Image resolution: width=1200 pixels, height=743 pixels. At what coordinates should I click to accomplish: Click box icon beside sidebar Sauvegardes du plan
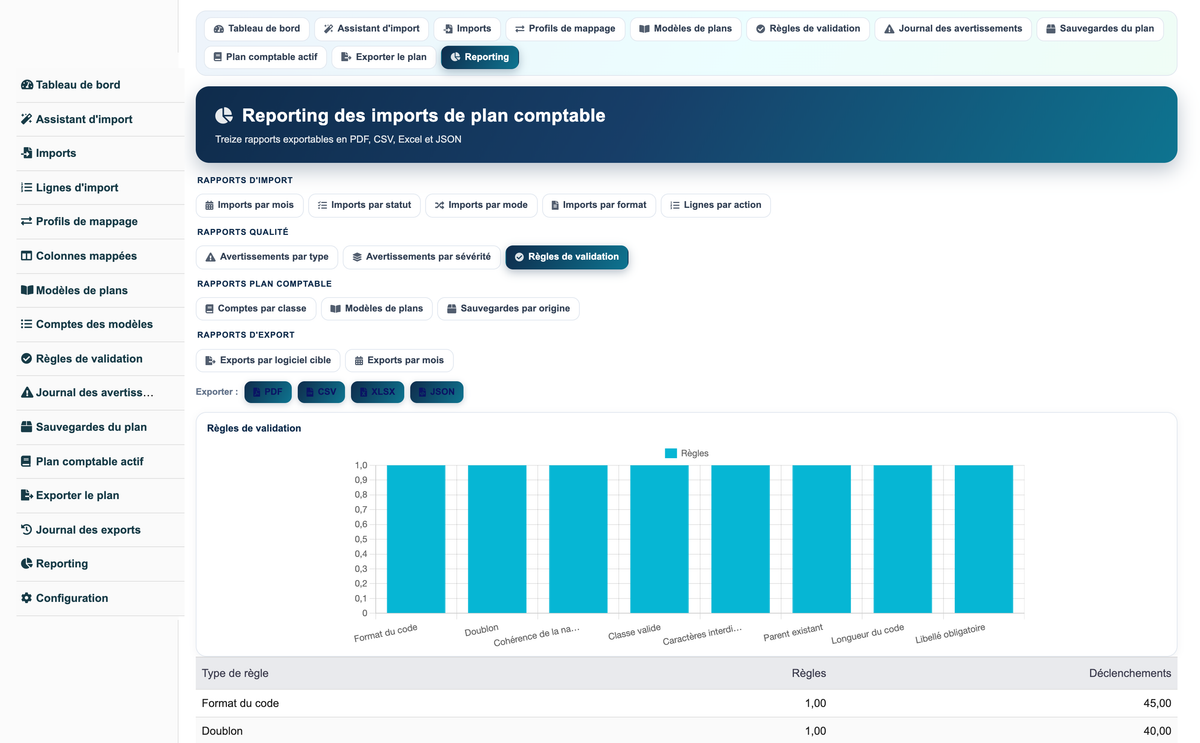point(27,427)
